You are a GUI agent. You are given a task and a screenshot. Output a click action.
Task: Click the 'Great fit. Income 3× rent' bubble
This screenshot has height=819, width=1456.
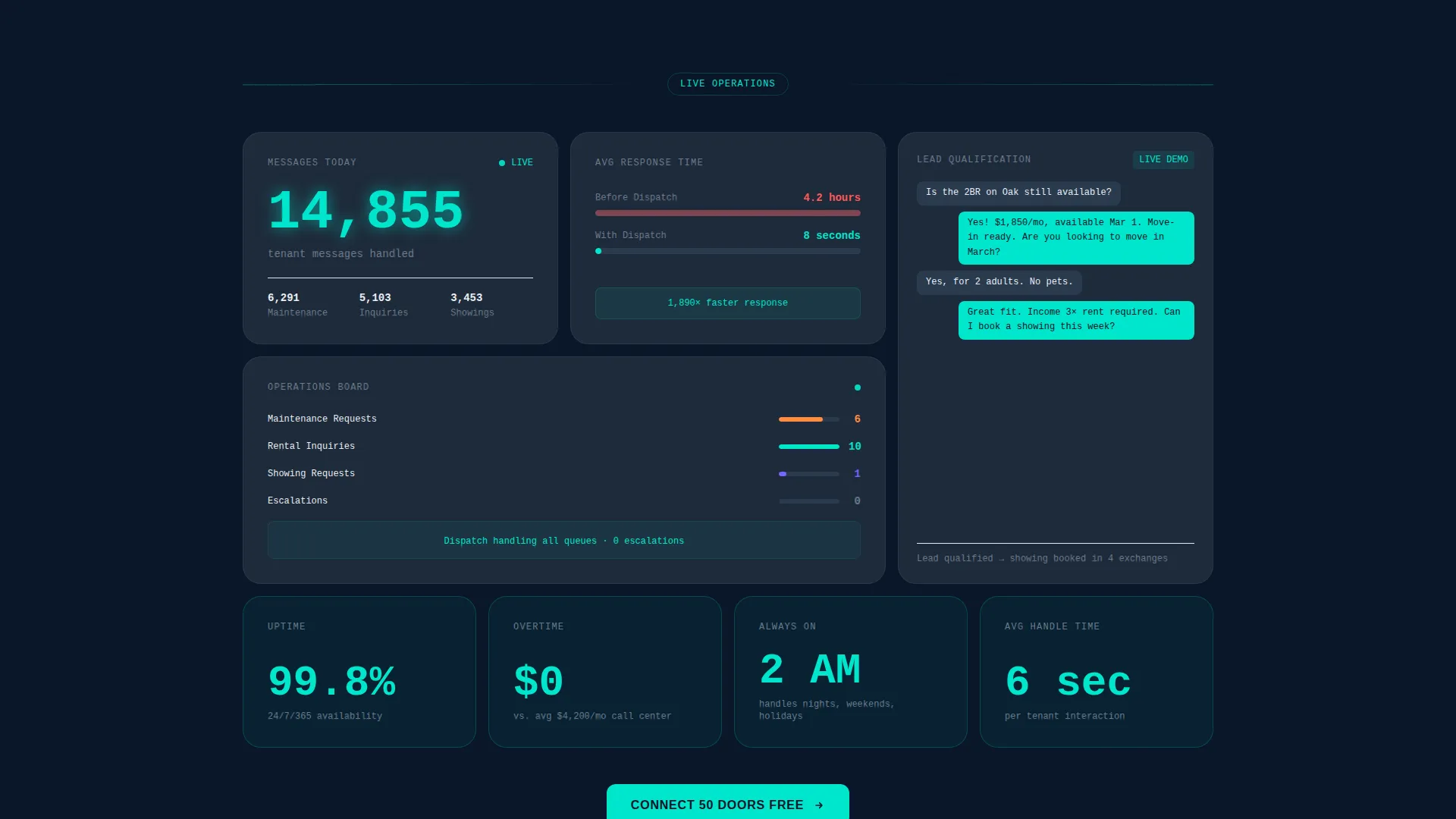point(1076,320)
